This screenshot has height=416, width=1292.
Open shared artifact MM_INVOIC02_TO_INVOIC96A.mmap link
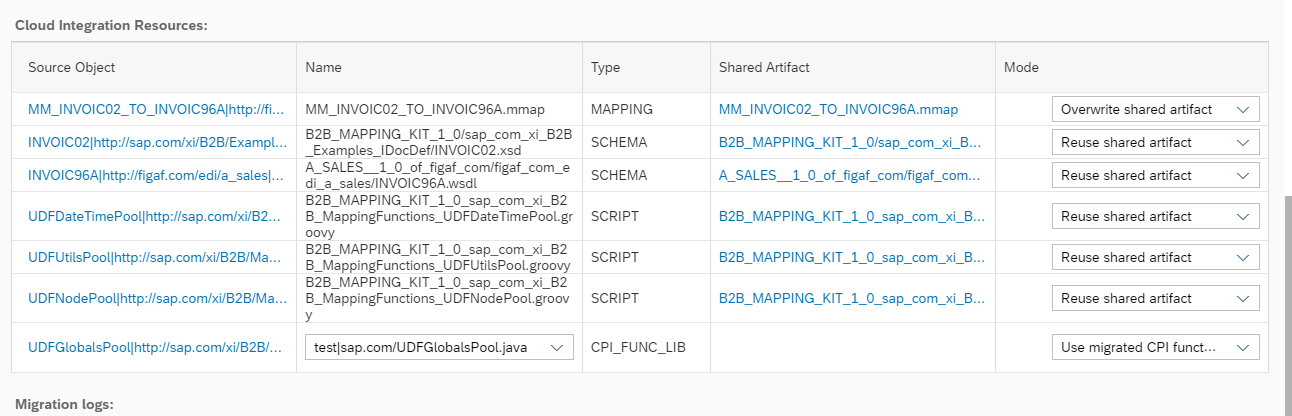point(838,109)
